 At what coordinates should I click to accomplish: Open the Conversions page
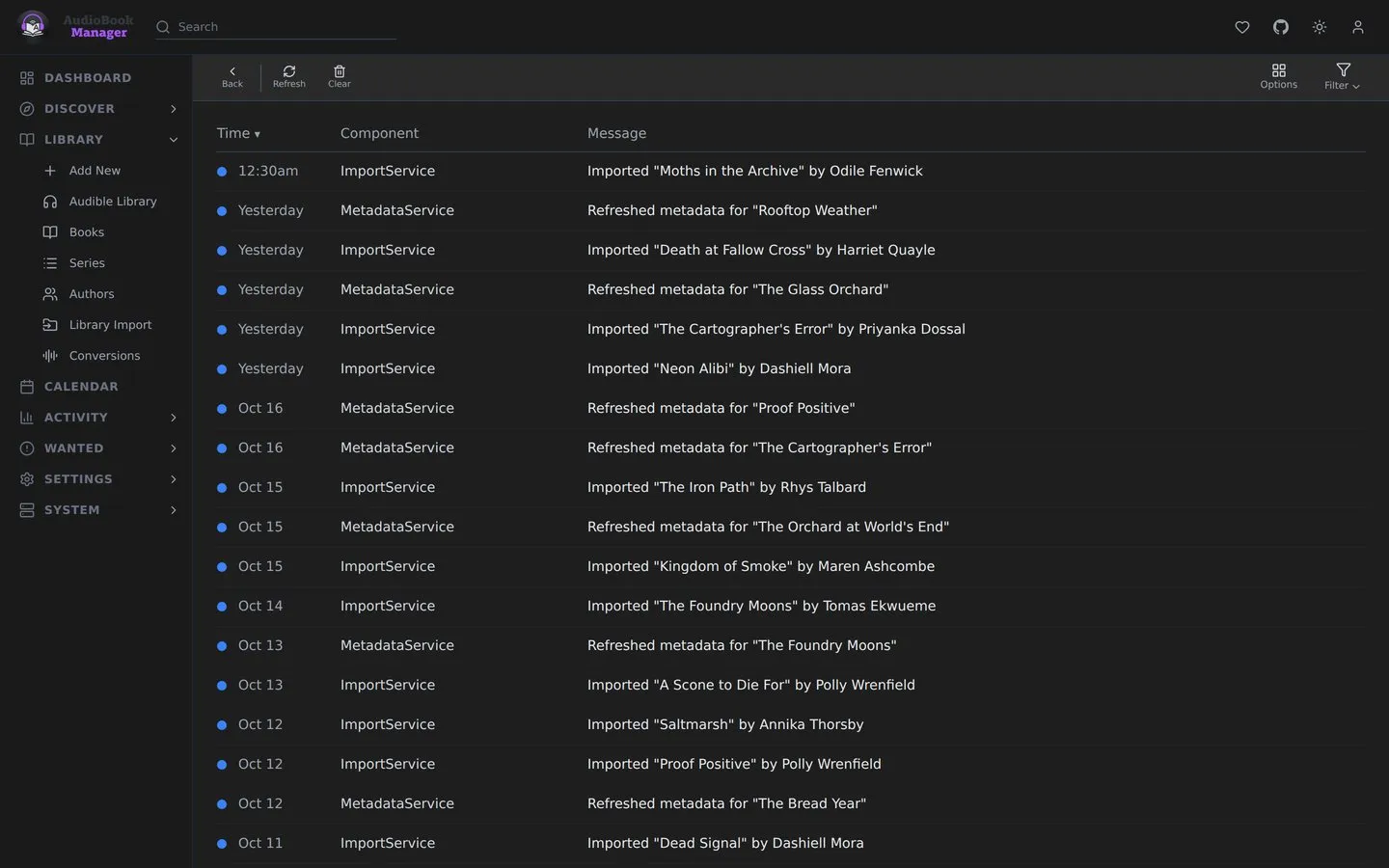pyautogui.click(x=104, y=356)
